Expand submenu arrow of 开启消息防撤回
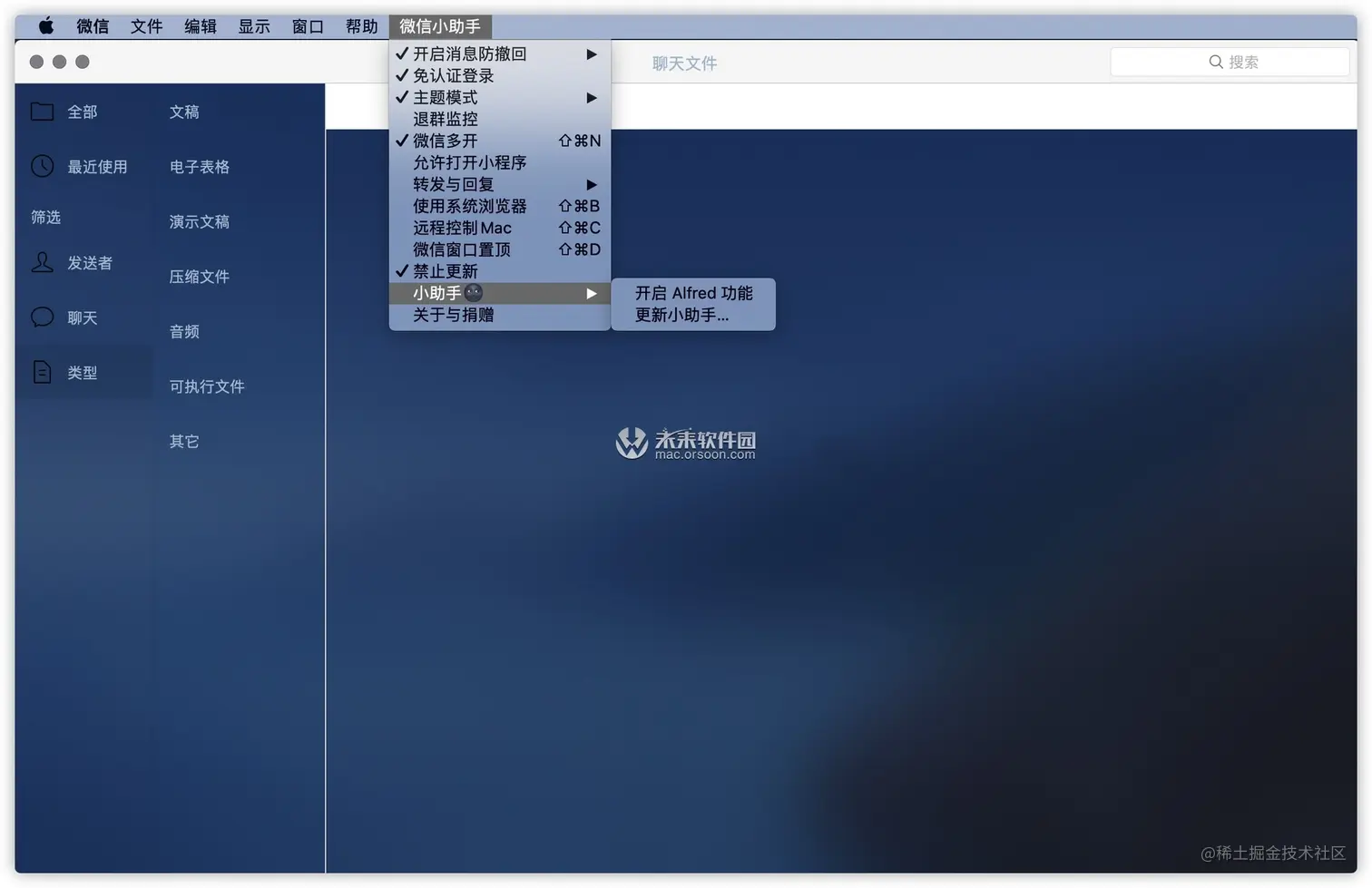Image resolution: width=1372 pixels, height=888 pixels. [592, 54]
